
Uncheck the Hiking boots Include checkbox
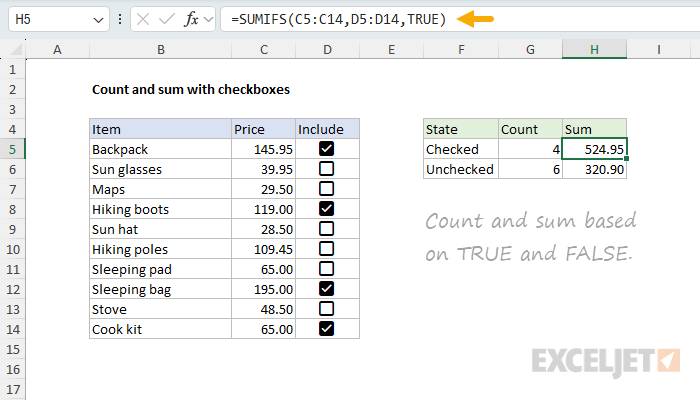326,208
